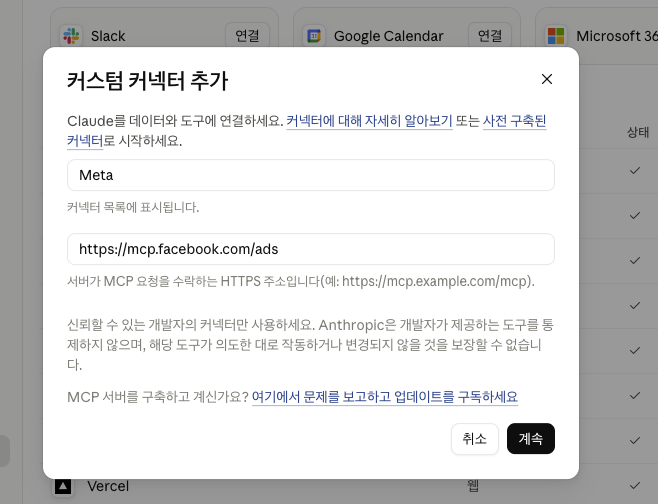The image size is (658, 504).
Task: Click the 상태 column header
Action: 638,132
